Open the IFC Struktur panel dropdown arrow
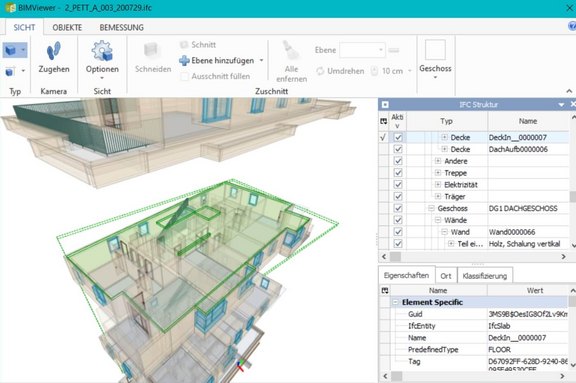Screen dimensions: 576x383 pos(561,105)
